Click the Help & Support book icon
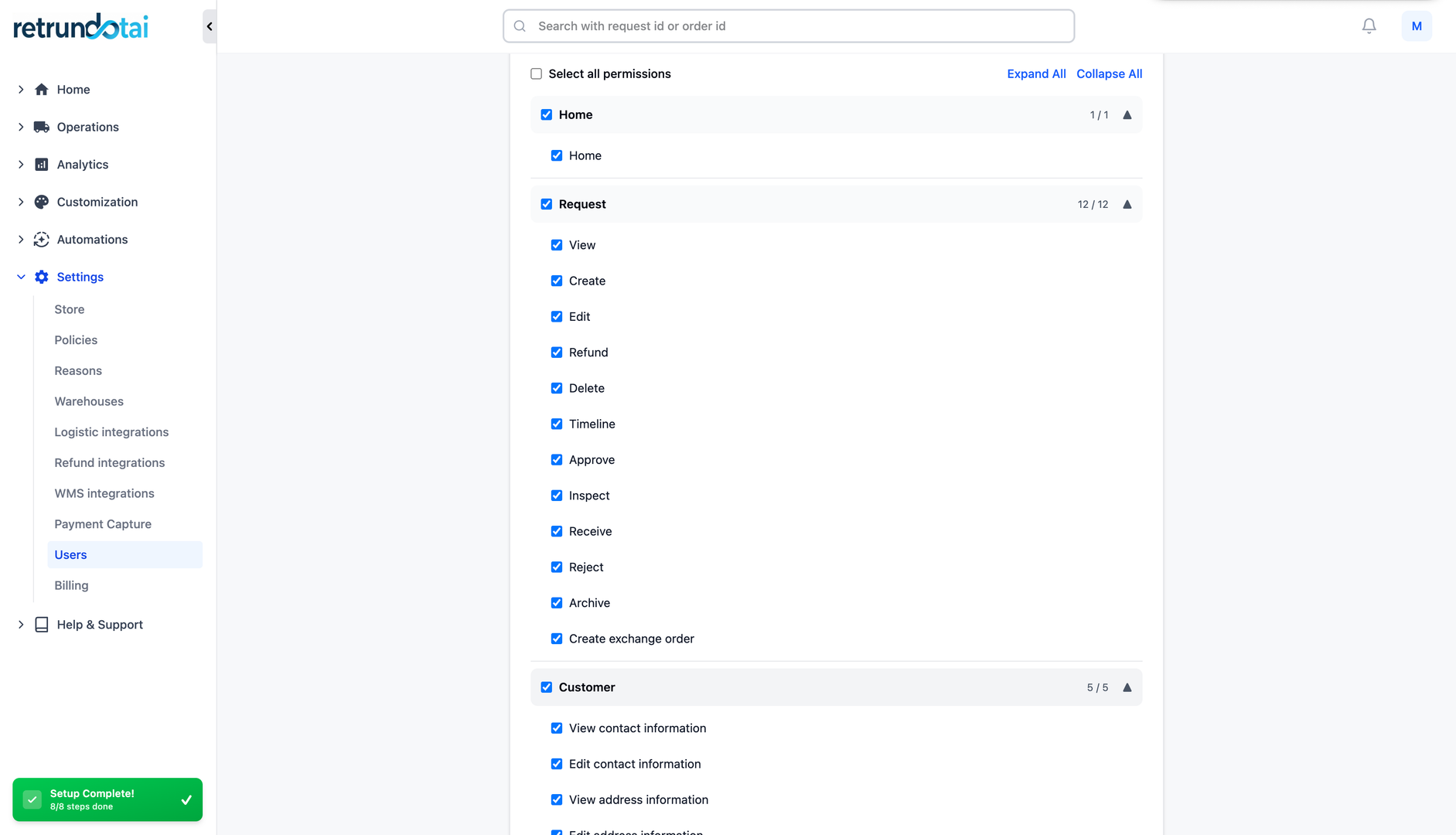 pyautogui.click(x=42, y=625)
